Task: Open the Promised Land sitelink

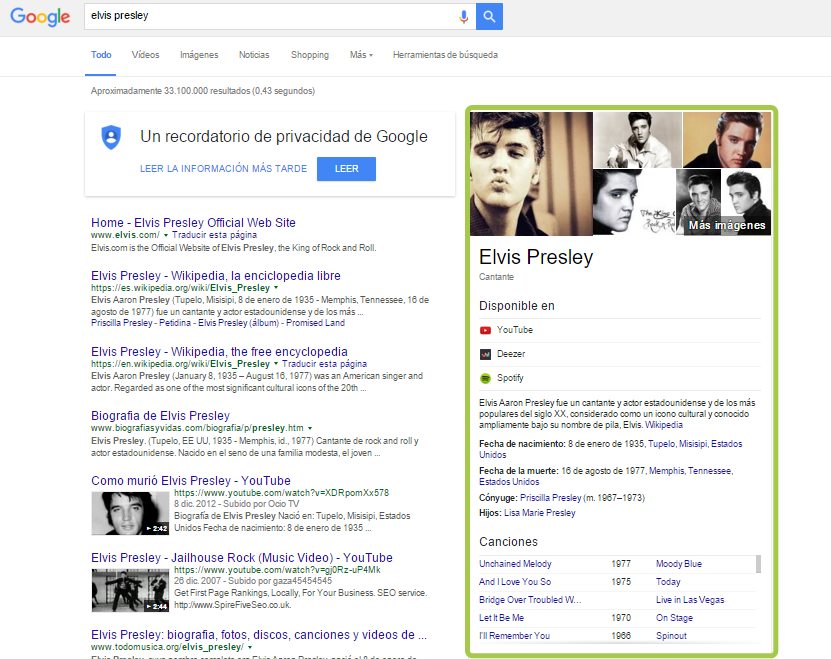Action: [315, 323]
